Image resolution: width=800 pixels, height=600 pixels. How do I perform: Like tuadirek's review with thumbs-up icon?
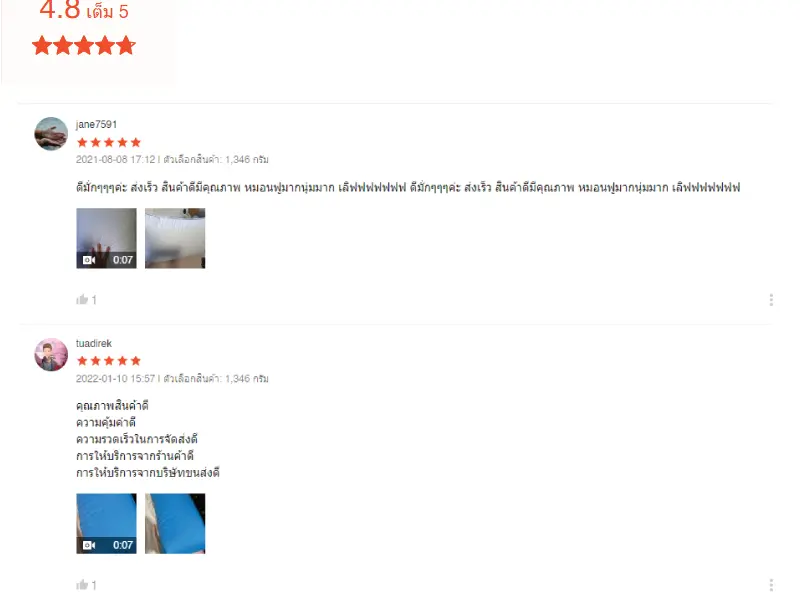coord(82,585)
